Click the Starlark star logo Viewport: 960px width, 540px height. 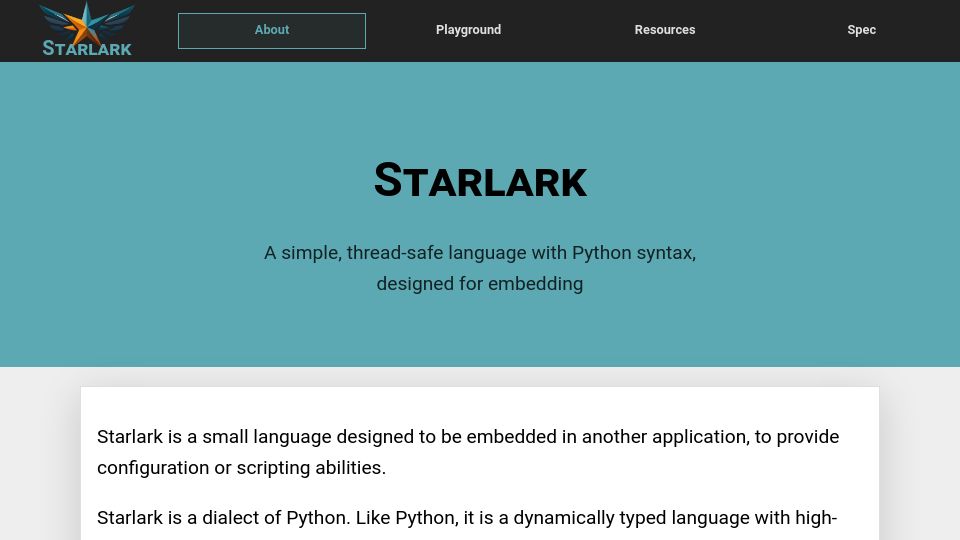pos(86,29)
